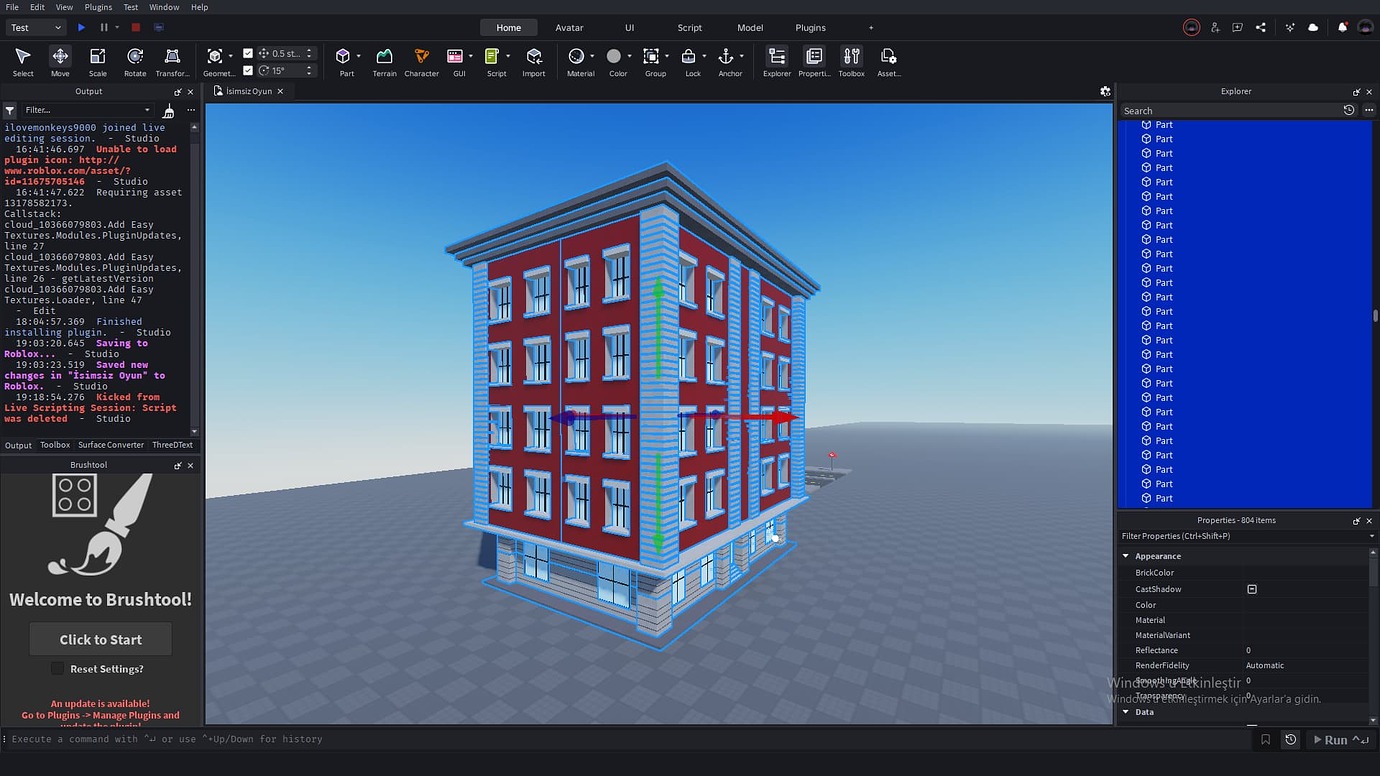The height and width of the screenshot is (776, 1380).
Task: Switch to the Model ribbon tab
Action: click(750, 28)
